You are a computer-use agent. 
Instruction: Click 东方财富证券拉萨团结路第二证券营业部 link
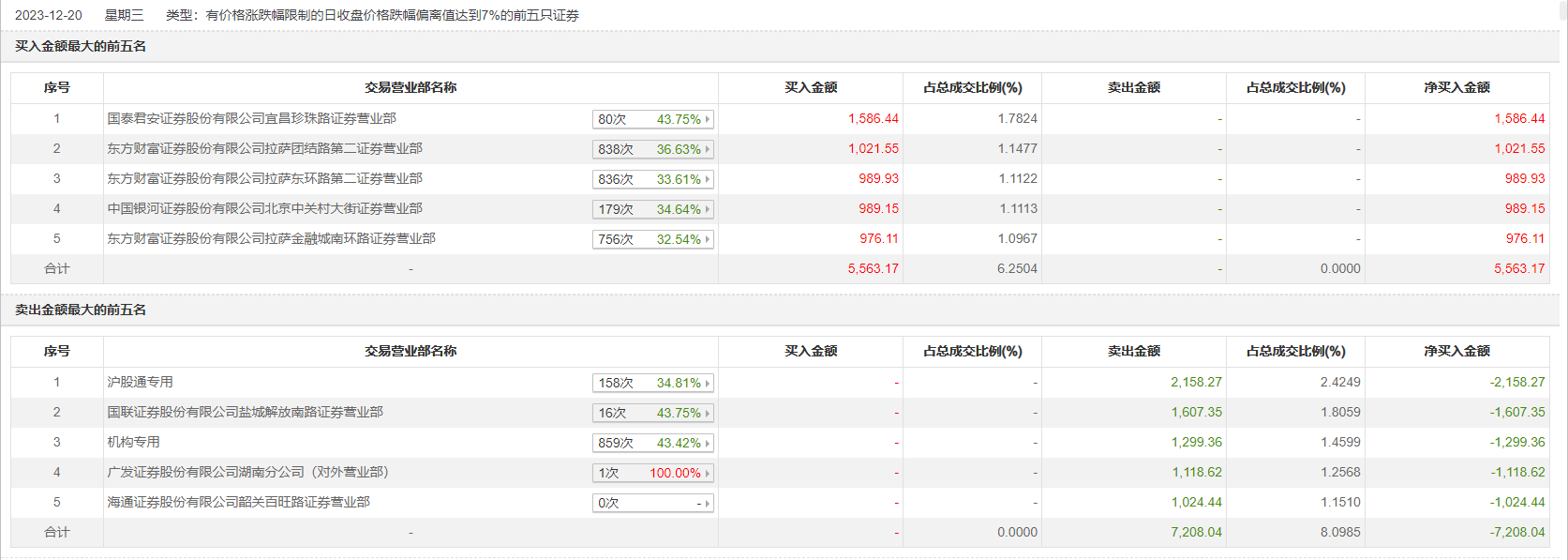[264, 148]
